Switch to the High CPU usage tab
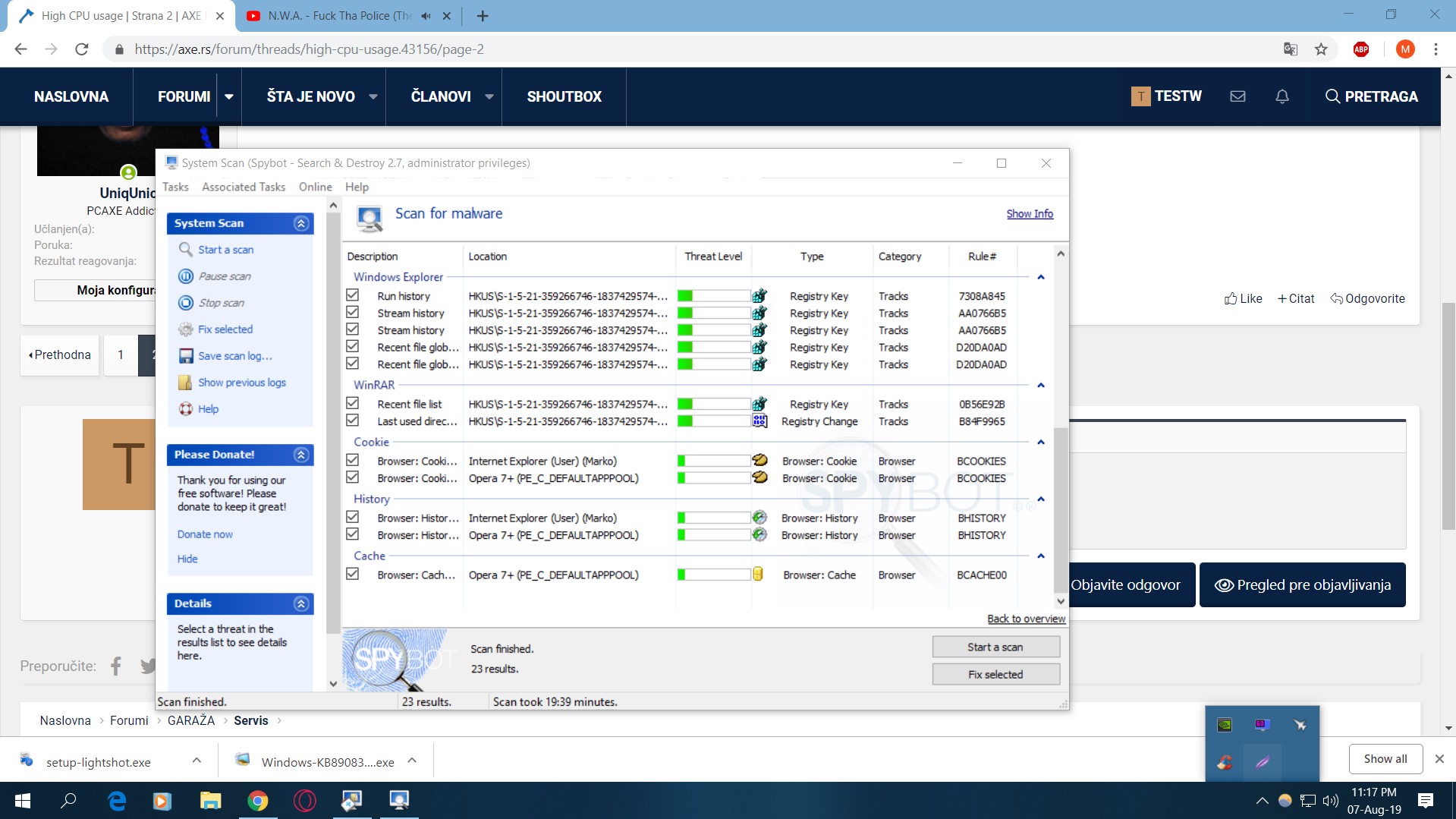Viewport: 1456px width, 819px height. 121,15
